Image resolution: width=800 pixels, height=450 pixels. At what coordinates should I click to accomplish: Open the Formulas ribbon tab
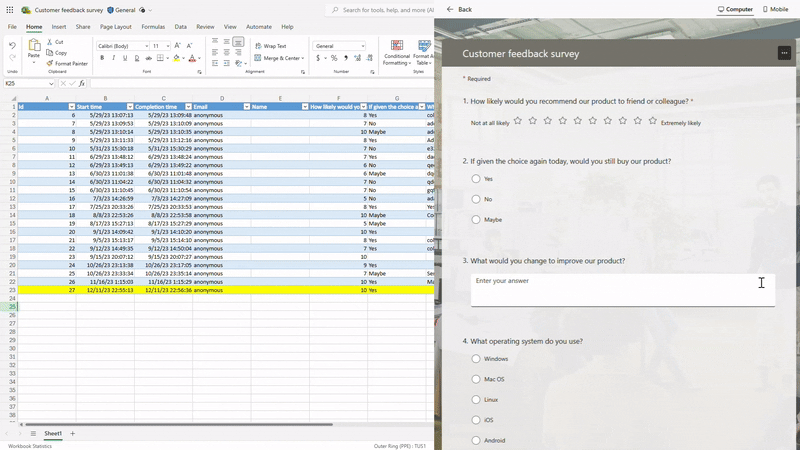point(153,27)
